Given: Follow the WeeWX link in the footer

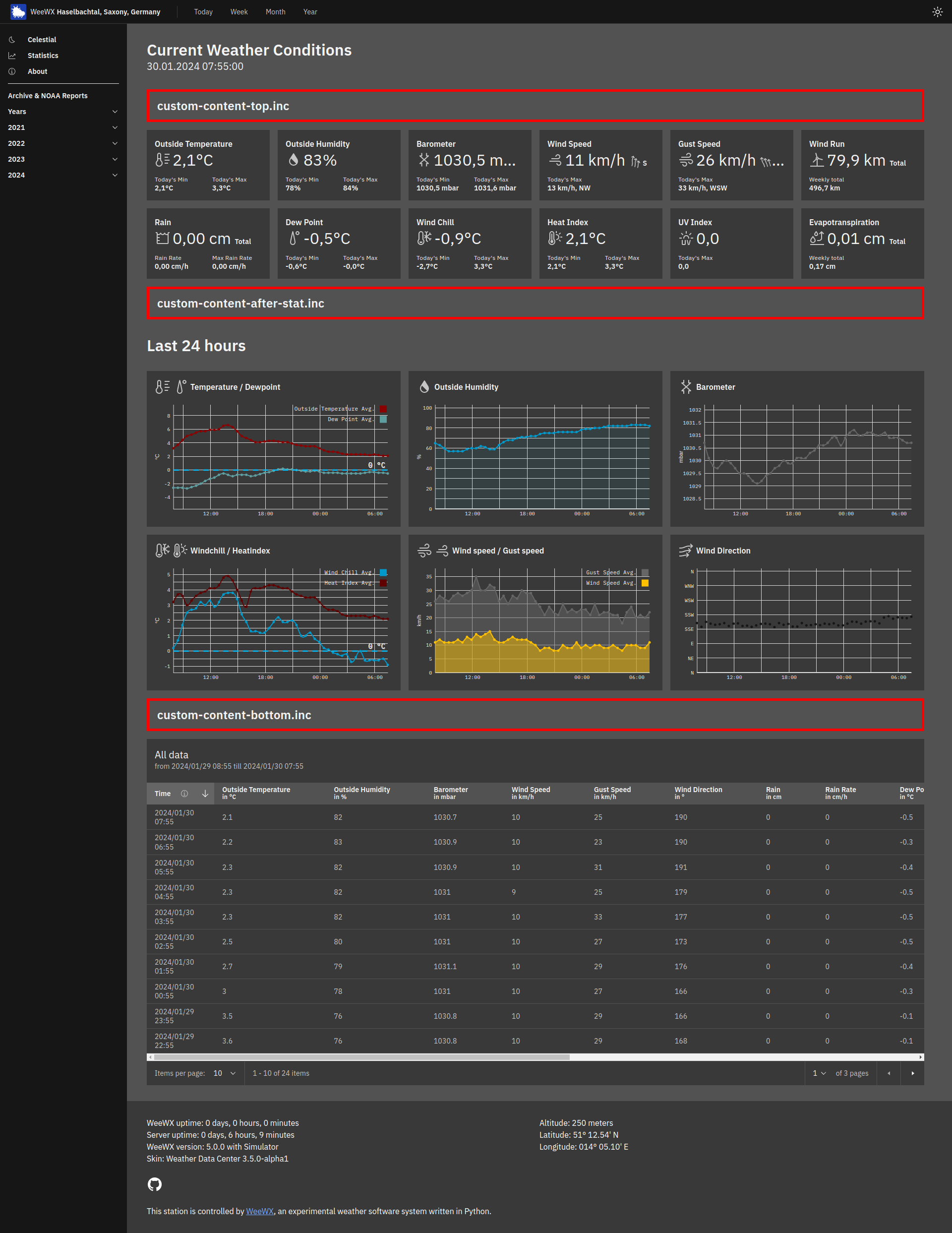Looking at the screenshot, I should 260,1211.
